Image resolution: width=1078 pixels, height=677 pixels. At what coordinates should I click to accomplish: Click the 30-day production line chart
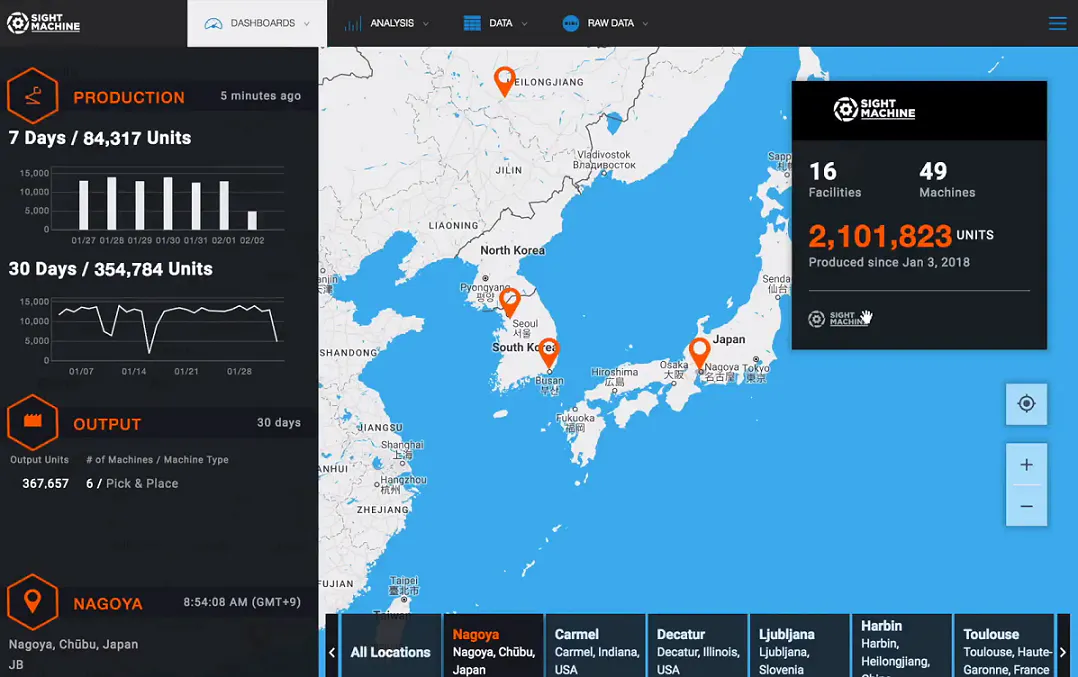click(167, 330)
